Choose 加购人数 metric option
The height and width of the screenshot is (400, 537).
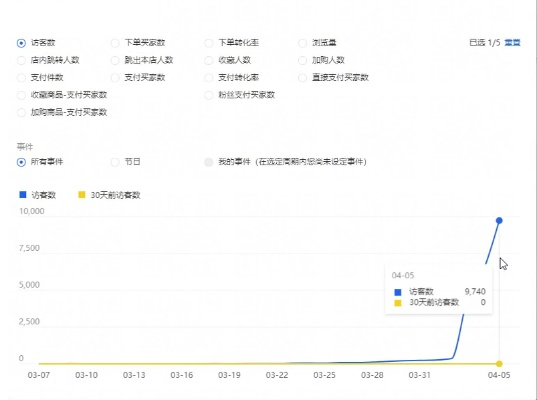tap(302, 61)
